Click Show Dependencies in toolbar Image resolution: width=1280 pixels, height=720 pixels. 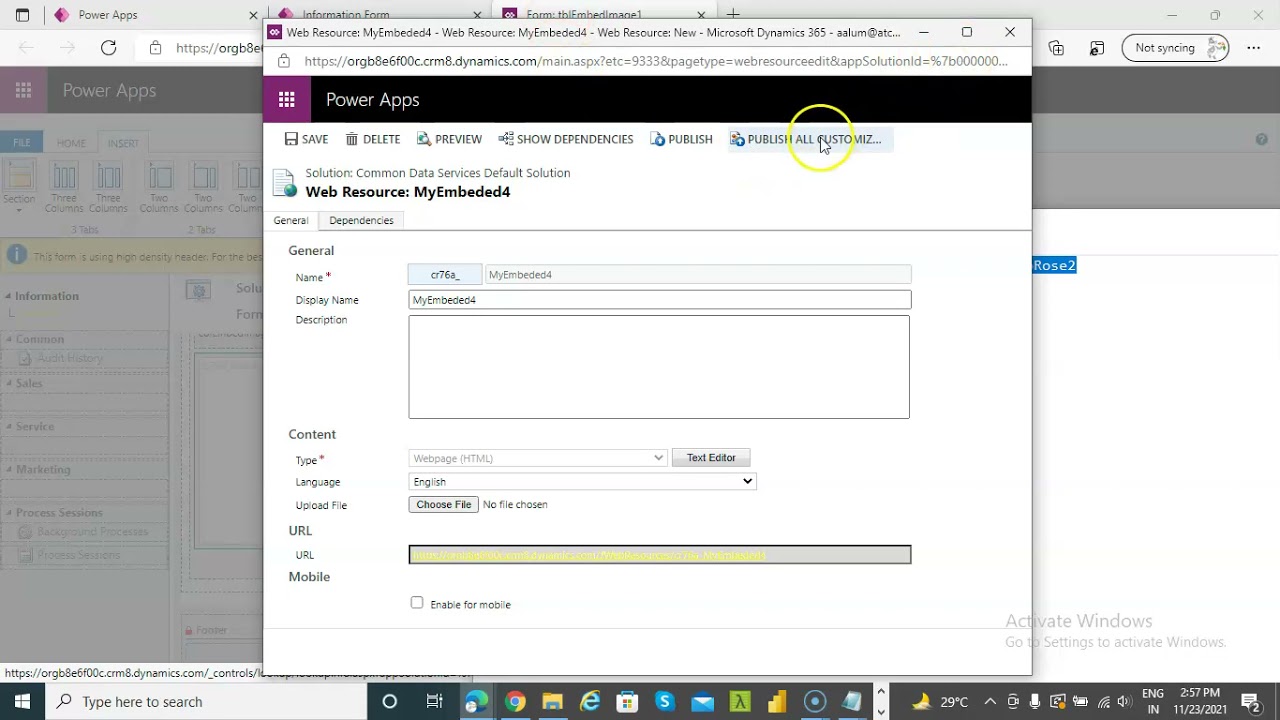tap(566, 139)
